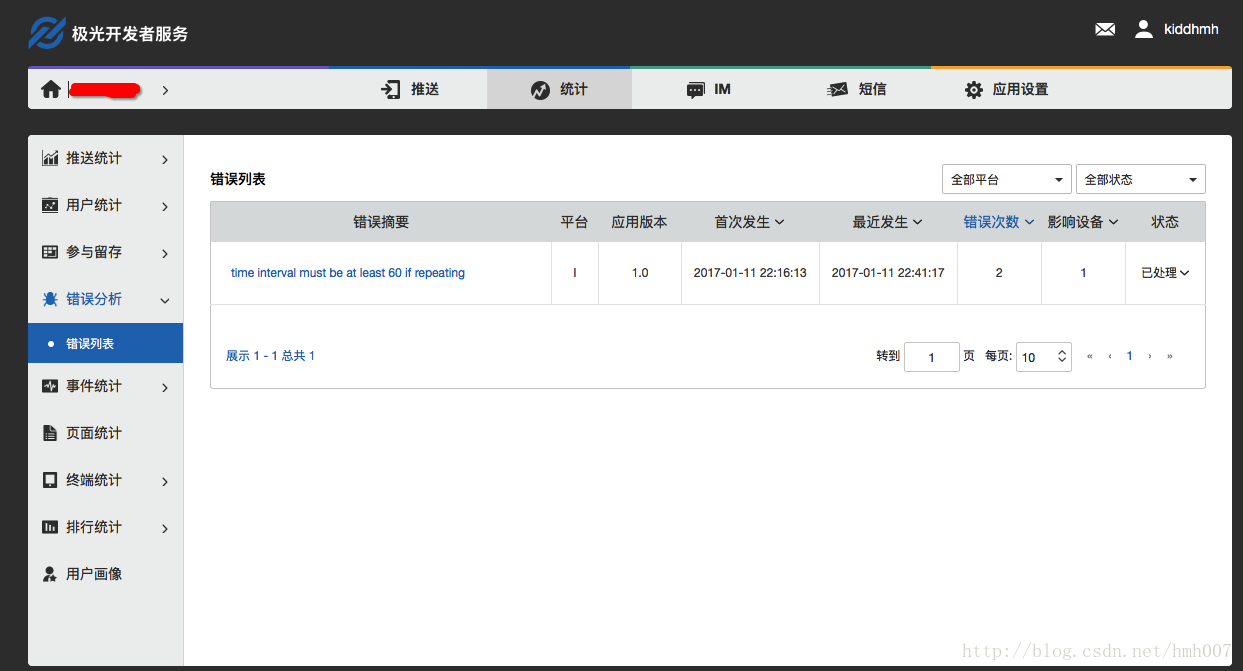
Task: Open the 全部状态 status dropdown
Action: pos(1140,179)
